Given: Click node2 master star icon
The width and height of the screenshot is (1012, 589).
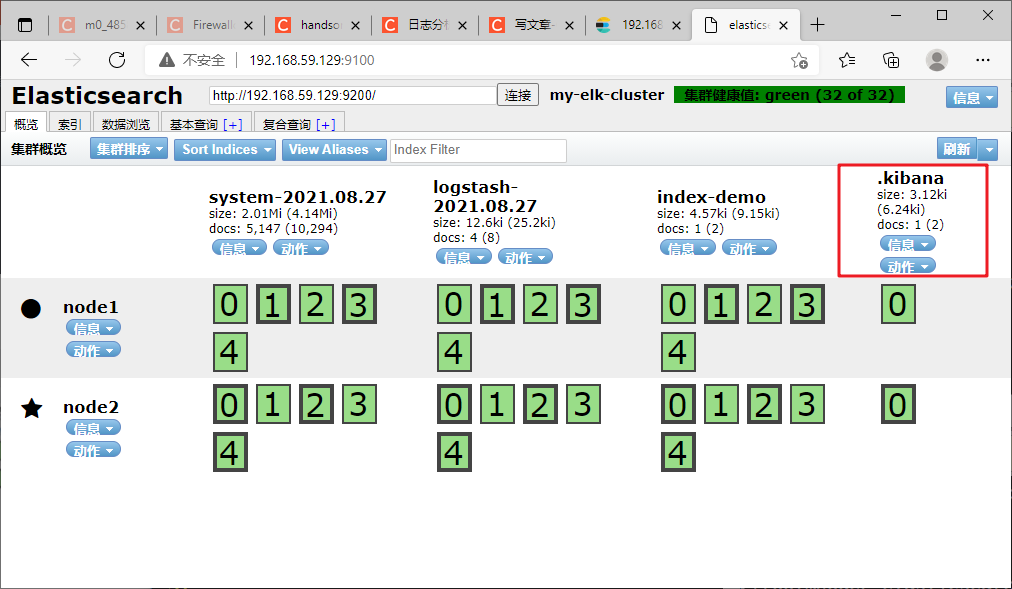Looking at the screenshot, I should pos(32,408).
